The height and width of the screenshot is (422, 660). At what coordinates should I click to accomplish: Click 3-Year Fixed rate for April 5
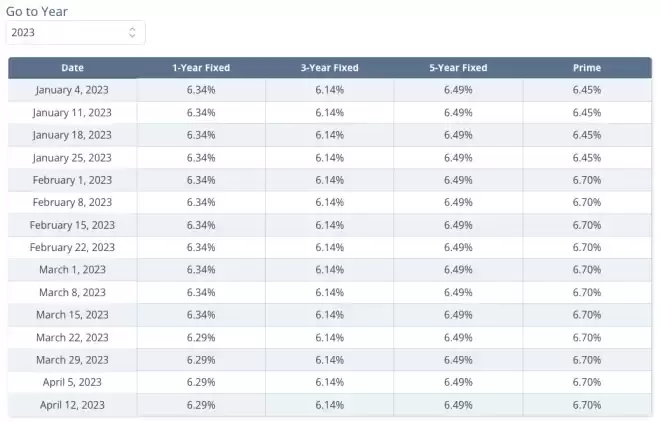330,382
